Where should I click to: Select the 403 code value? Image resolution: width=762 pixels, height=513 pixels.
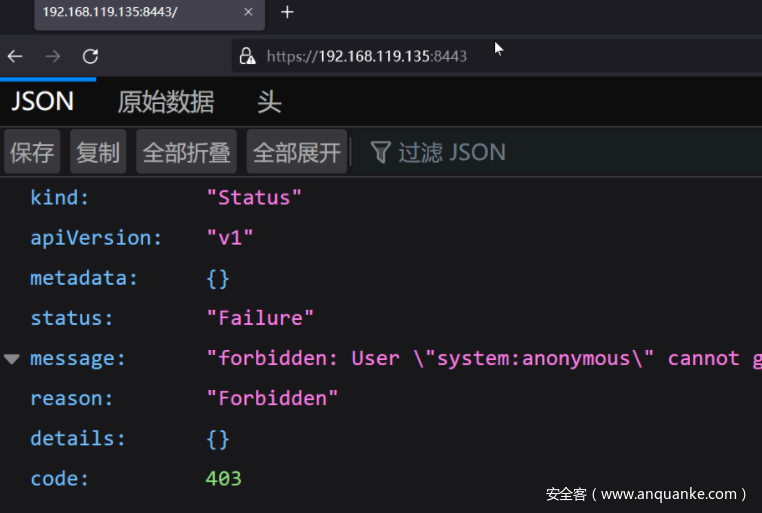coord(224,479)
